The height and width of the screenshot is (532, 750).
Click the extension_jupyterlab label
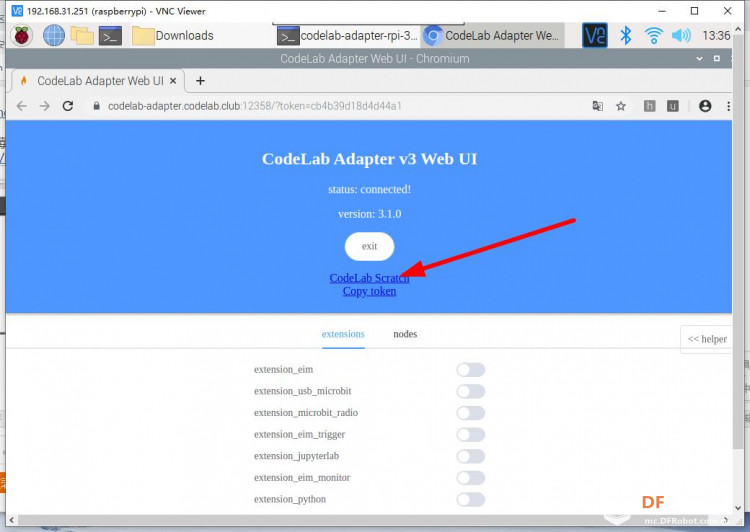(x=297, y=456)
